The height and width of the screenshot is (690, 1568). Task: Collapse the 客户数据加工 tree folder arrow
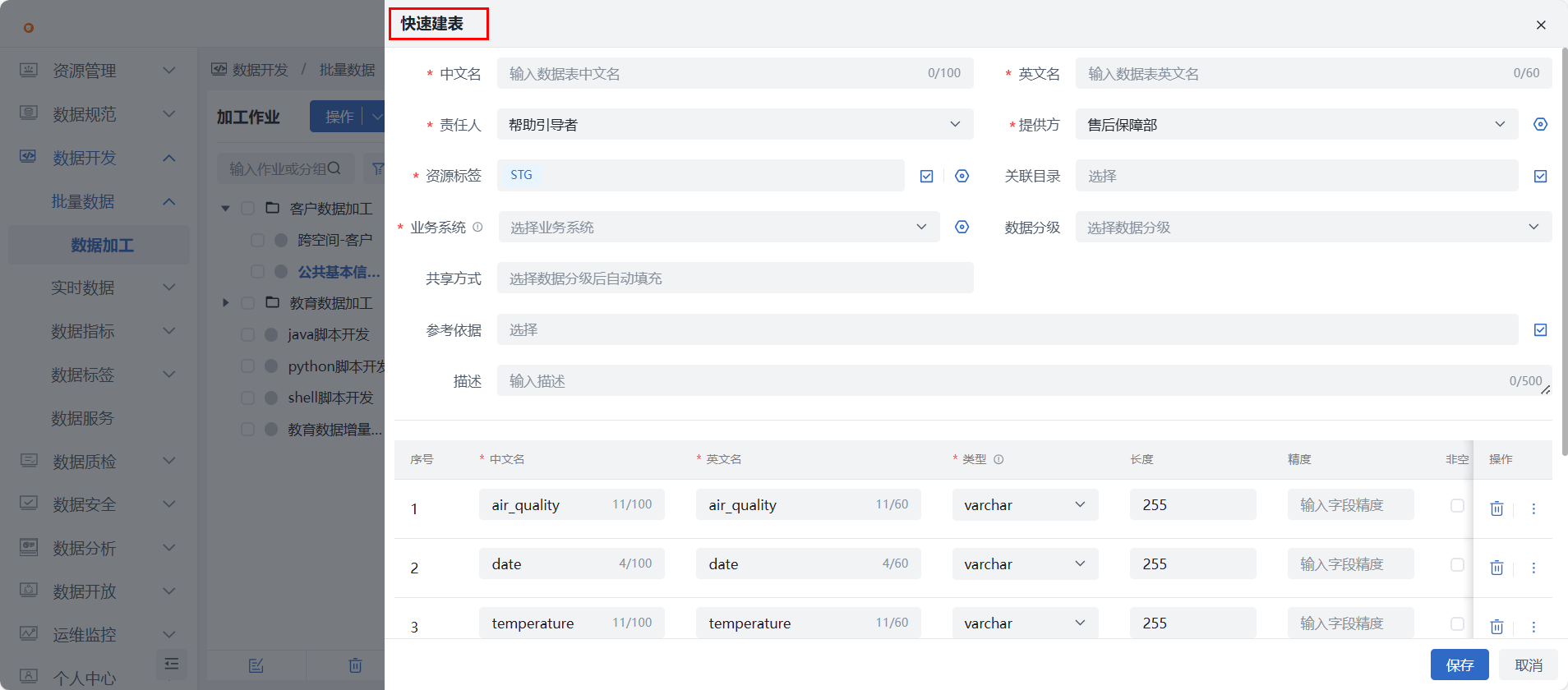pos(225,209)
